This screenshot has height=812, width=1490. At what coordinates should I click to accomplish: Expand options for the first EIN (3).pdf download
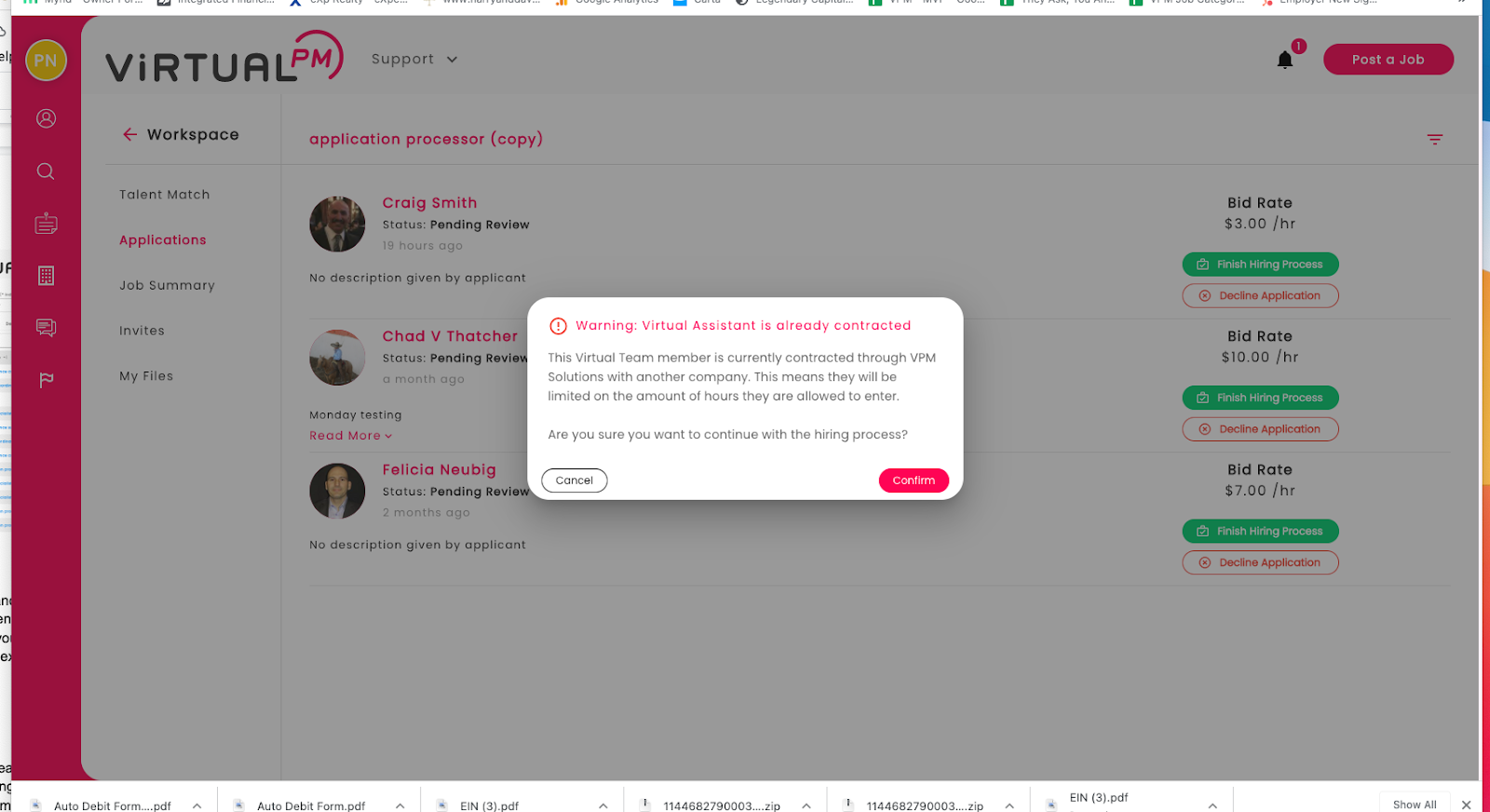coord(603,806)
